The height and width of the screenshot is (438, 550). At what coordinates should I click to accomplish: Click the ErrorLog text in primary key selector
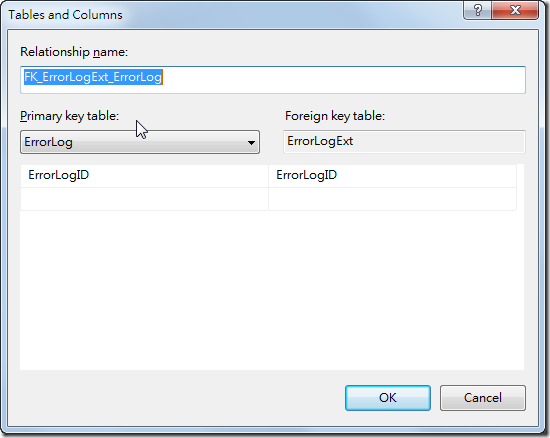[48, 142]
